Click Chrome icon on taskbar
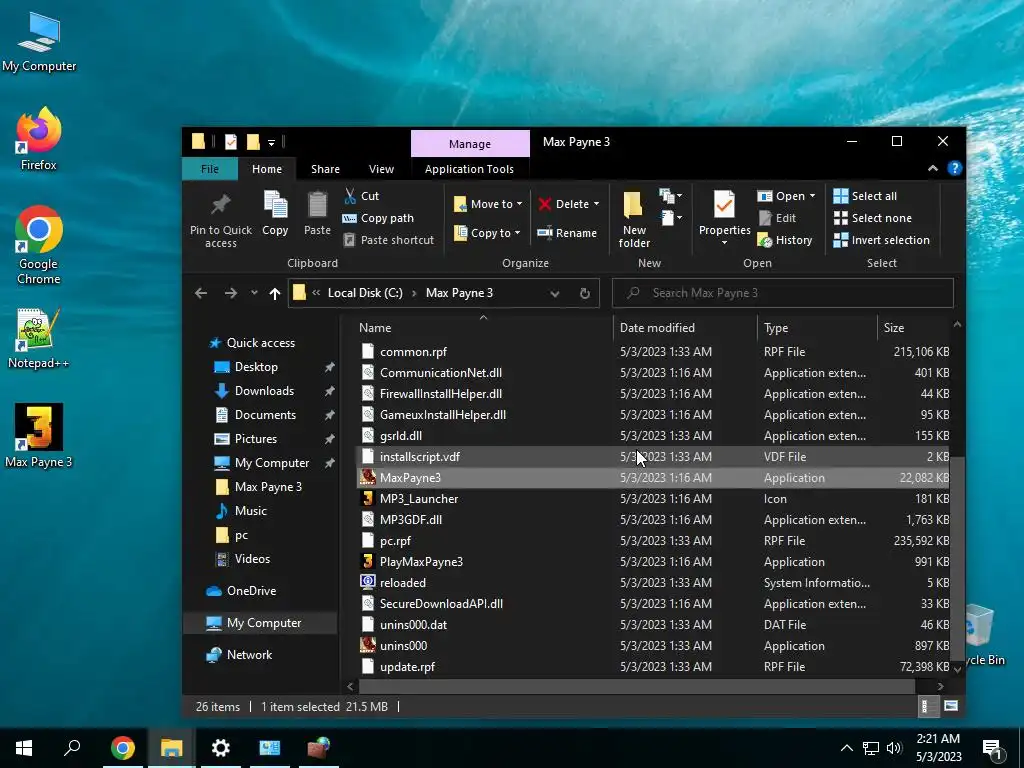Image resolution: width=1024 pixels, height=768 pixels. 122,748
